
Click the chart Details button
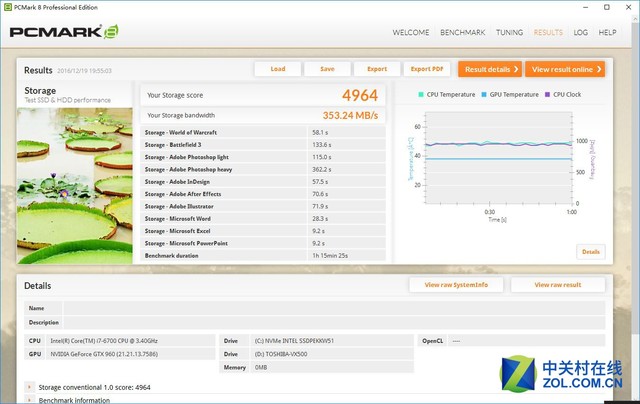591,252
